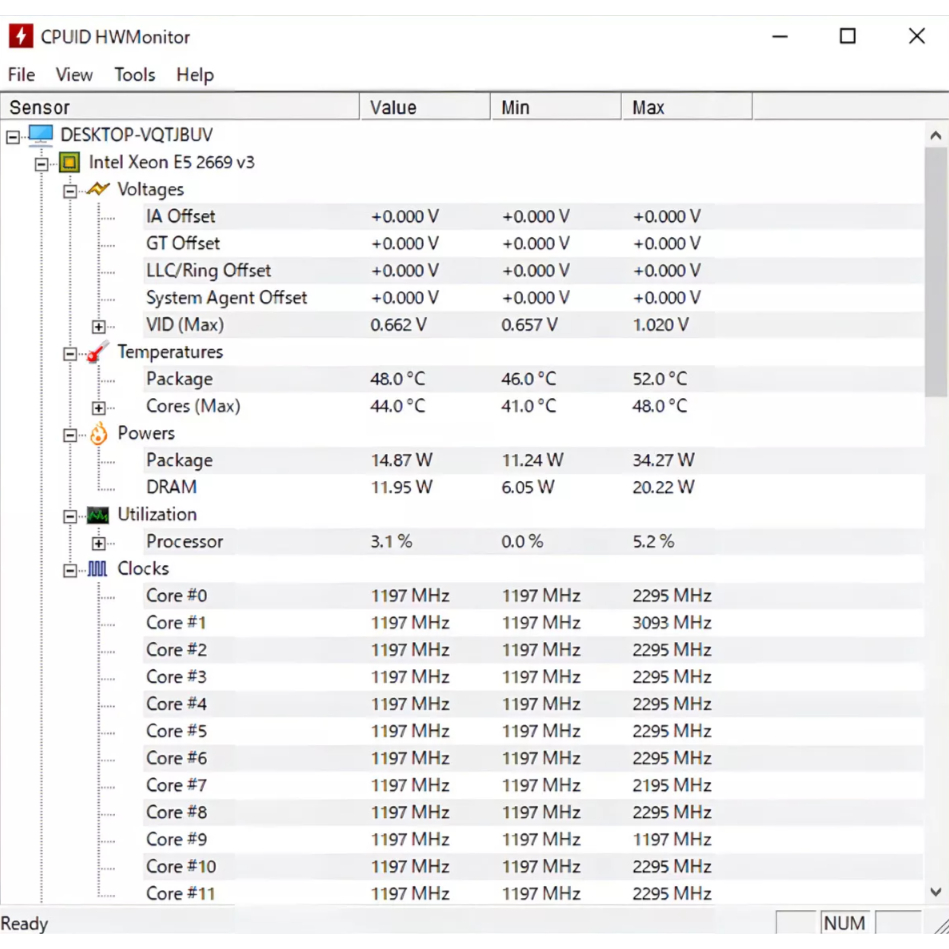This screenshot has height=949, width=949.
Task: Open the View menu
Action: click(x=74, y=74)
